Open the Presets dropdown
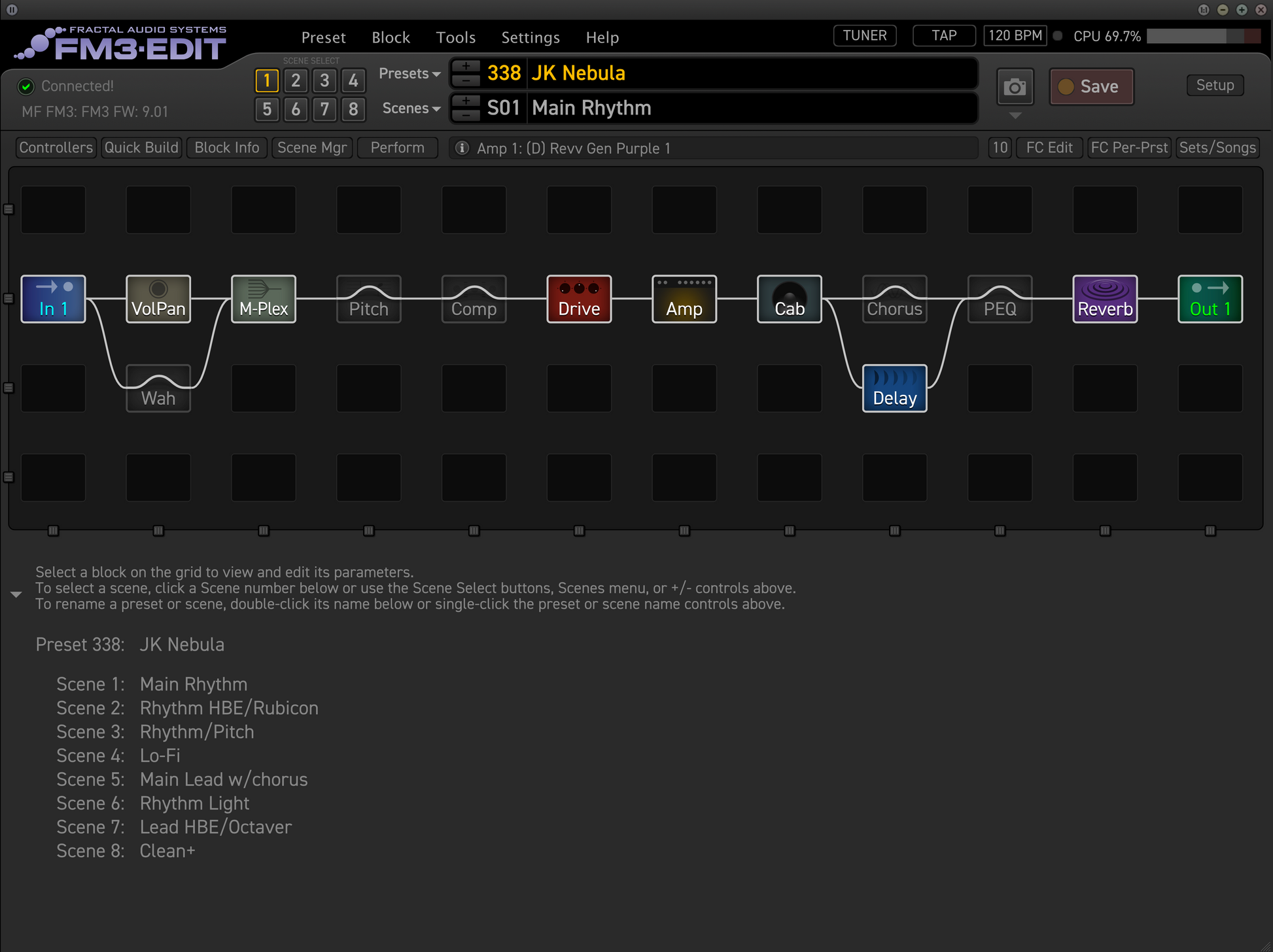The image size is (1273, 952). click(x=410, y=74)
